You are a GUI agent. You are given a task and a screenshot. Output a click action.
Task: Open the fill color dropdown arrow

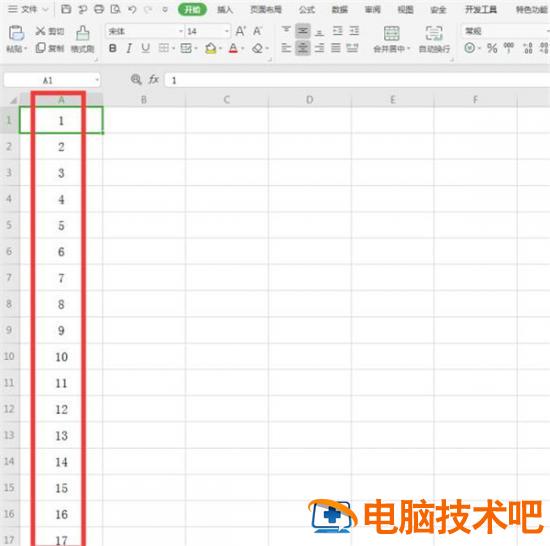(x=220, y=48)
